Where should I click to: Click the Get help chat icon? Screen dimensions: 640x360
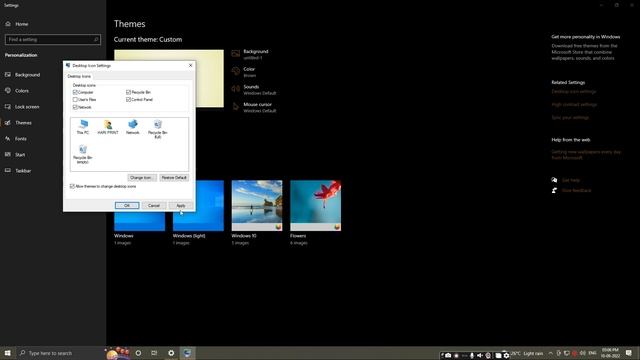pyautogui.click(x=554, y=180)
